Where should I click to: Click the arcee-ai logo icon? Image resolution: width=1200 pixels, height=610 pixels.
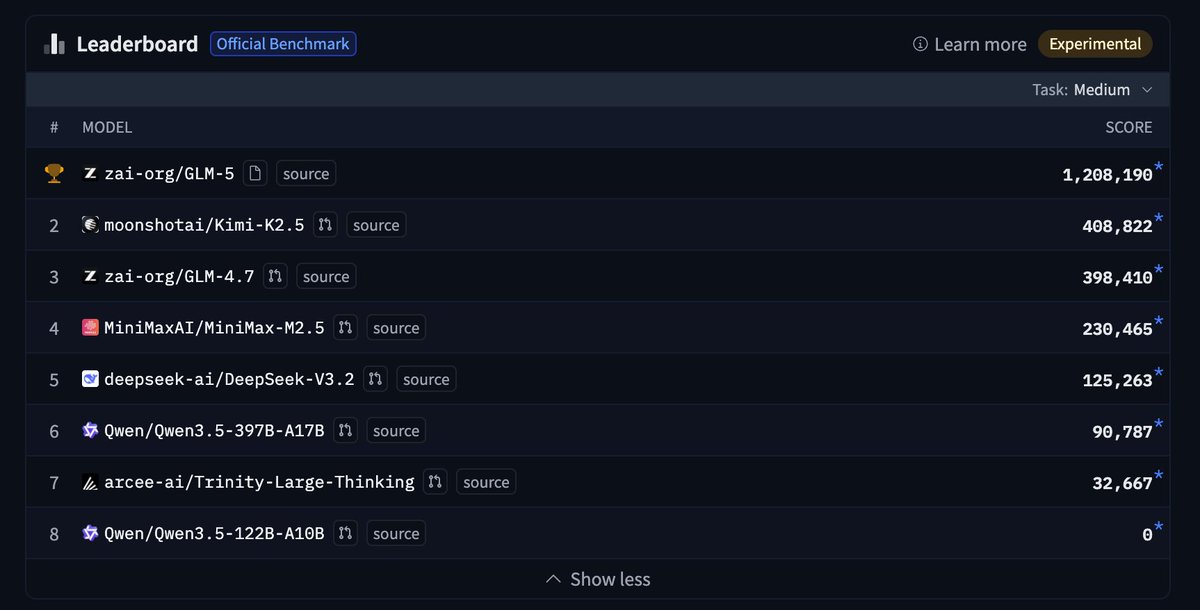(x=90, y=483)
